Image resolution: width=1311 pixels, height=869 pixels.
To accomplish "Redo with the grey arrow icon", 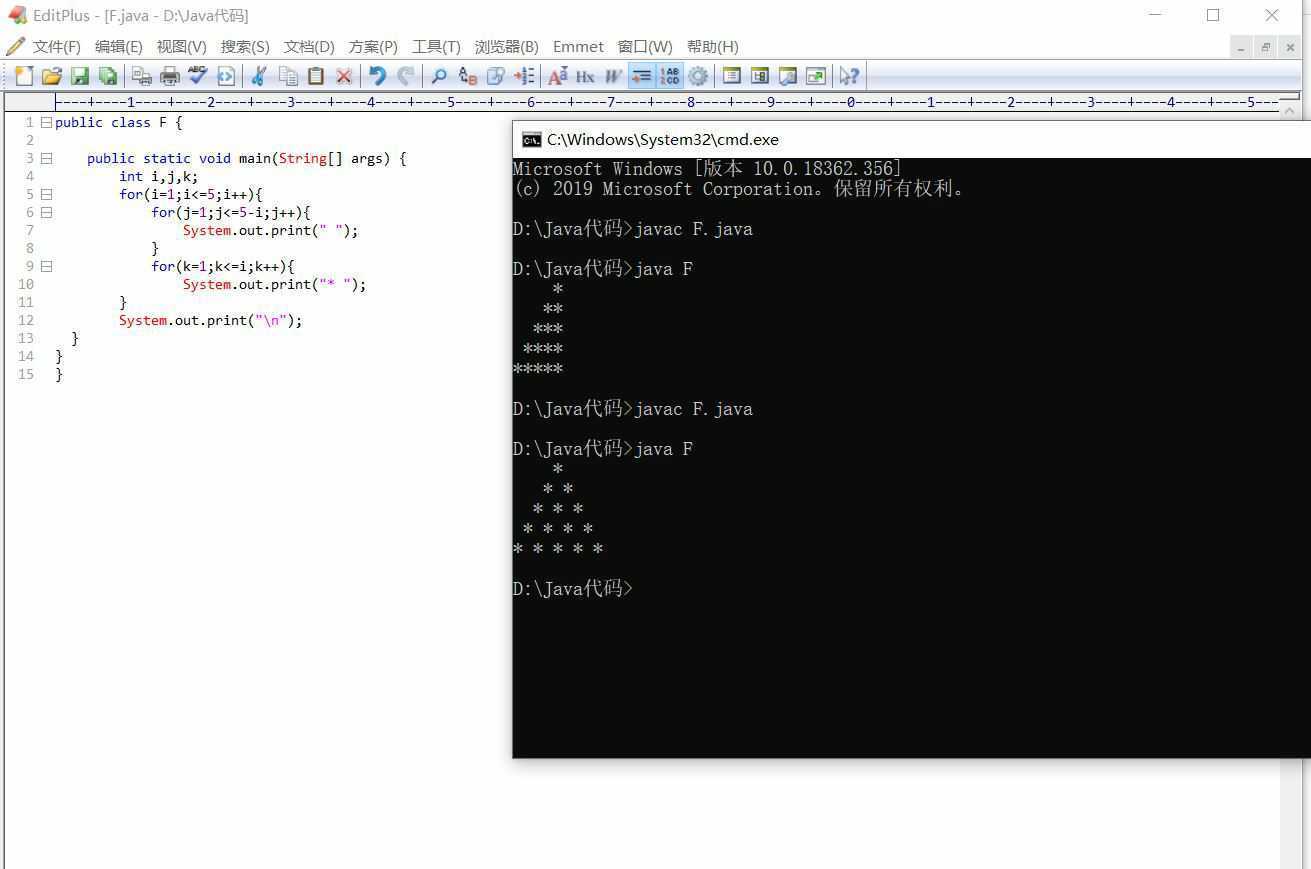I will click(405, 76).
